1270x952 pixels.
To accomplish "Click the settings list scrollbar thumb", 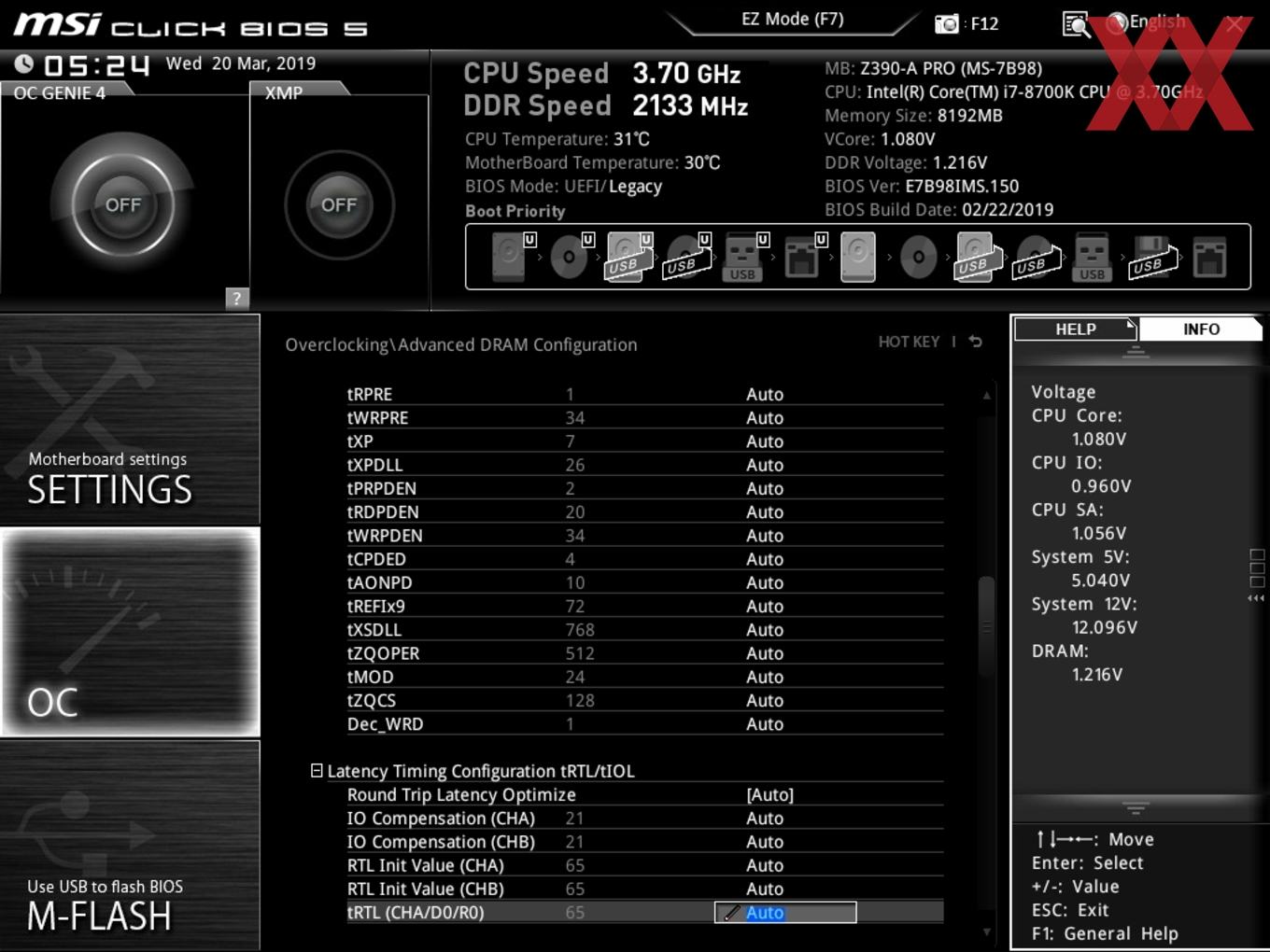I will click(986, 627).
